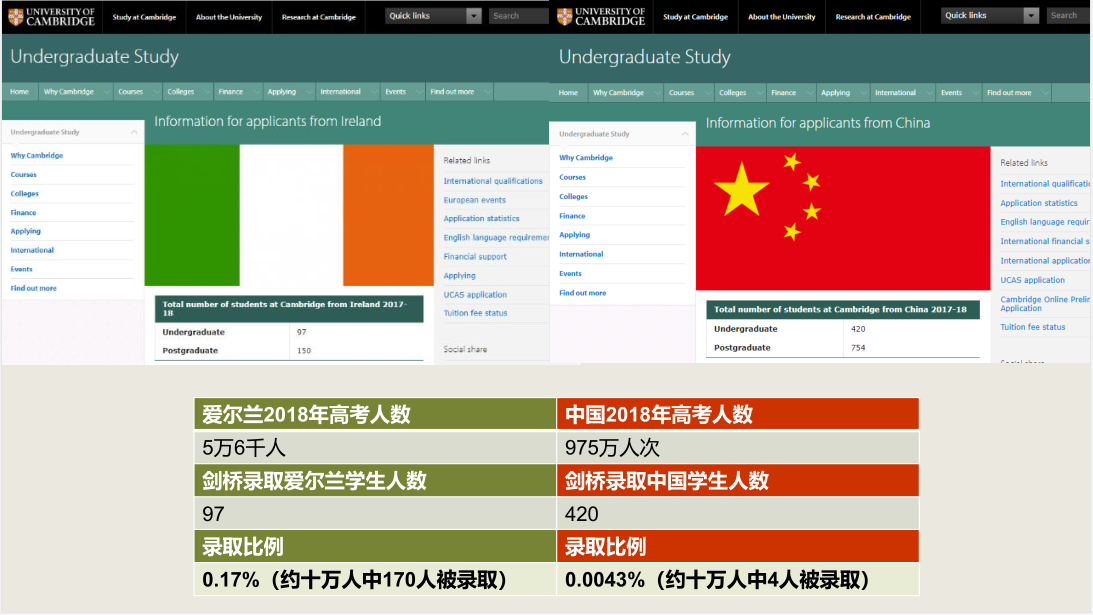Viewport: 1093px width, 615px height.
Task: Open Find out more tab in Ireland navigation bar
Action: point(452,91)
